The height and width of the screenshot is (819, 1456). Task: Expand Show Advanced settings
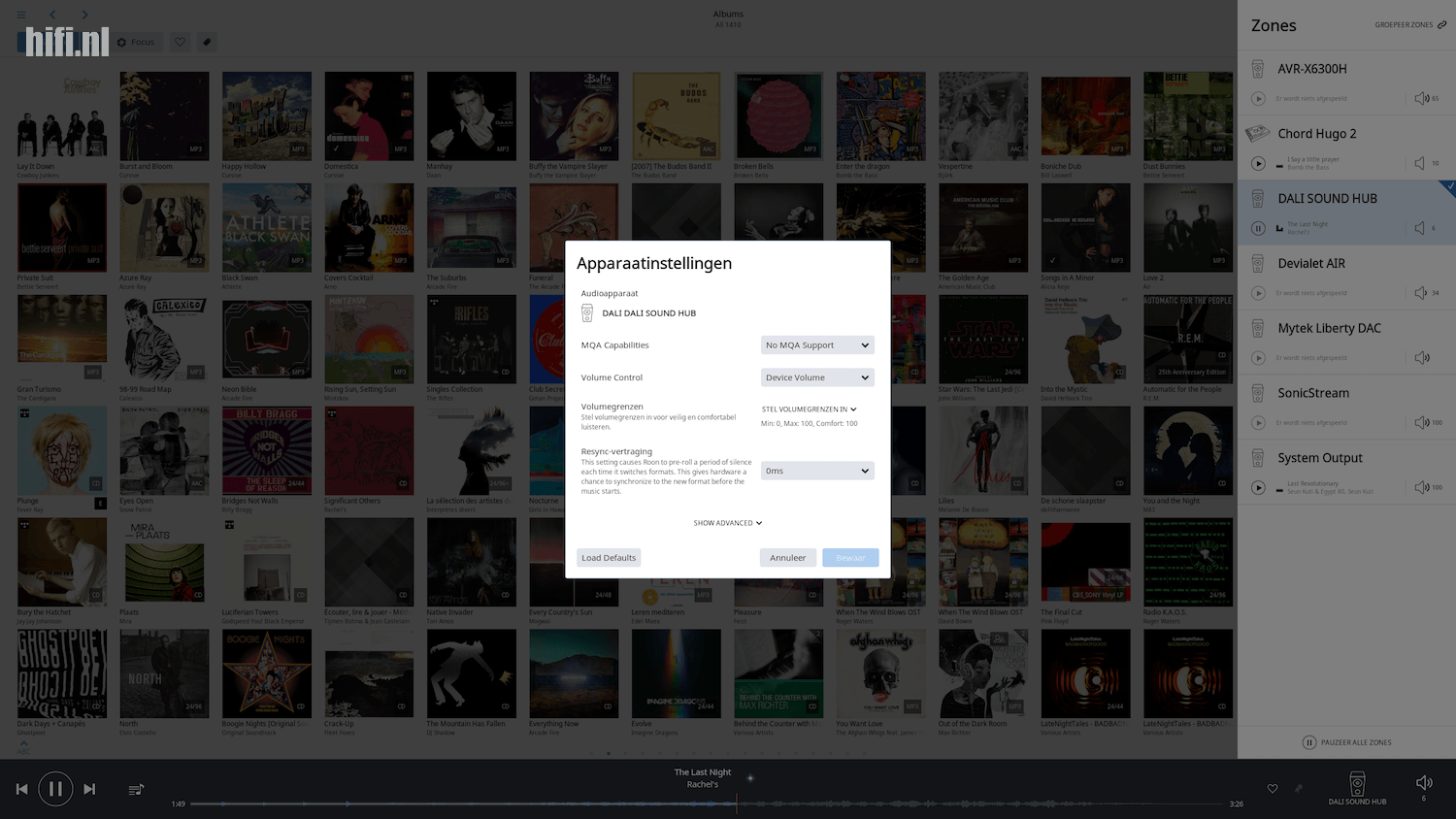[728, 523]
